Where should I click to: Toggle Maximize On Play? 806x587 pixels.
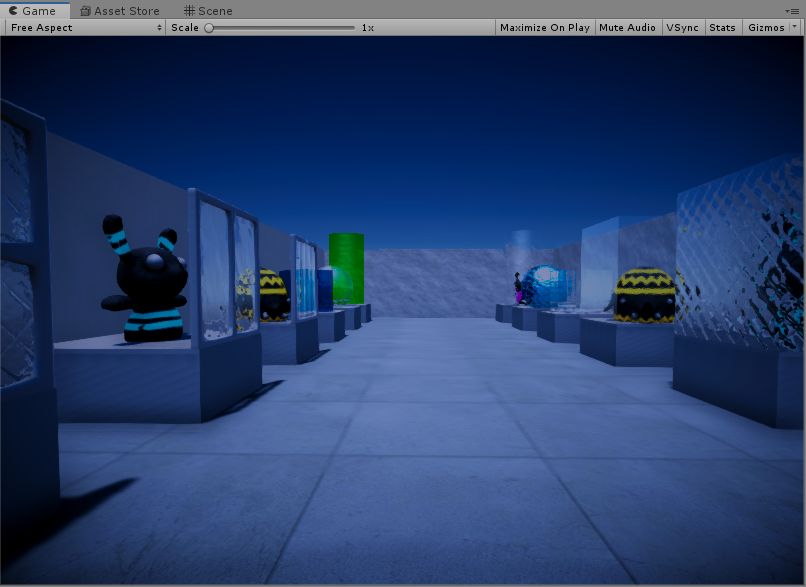544,28
